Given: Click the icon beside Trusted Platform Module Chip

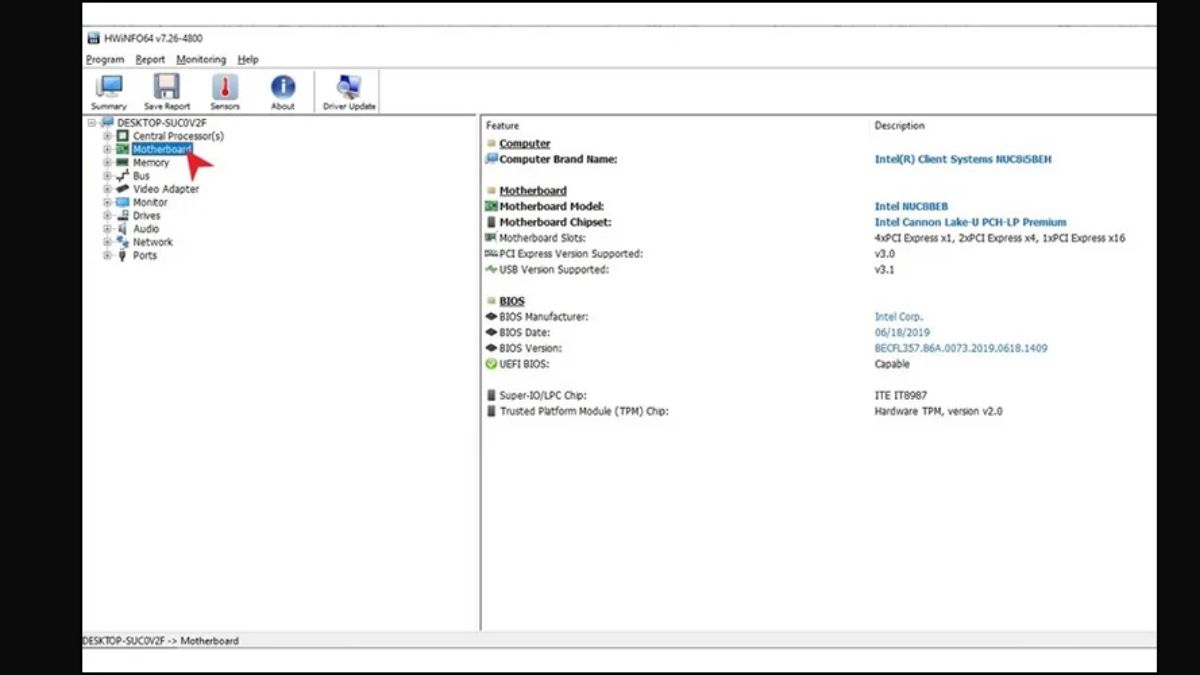Looking at the screenshot, I should tap(491, 411).
